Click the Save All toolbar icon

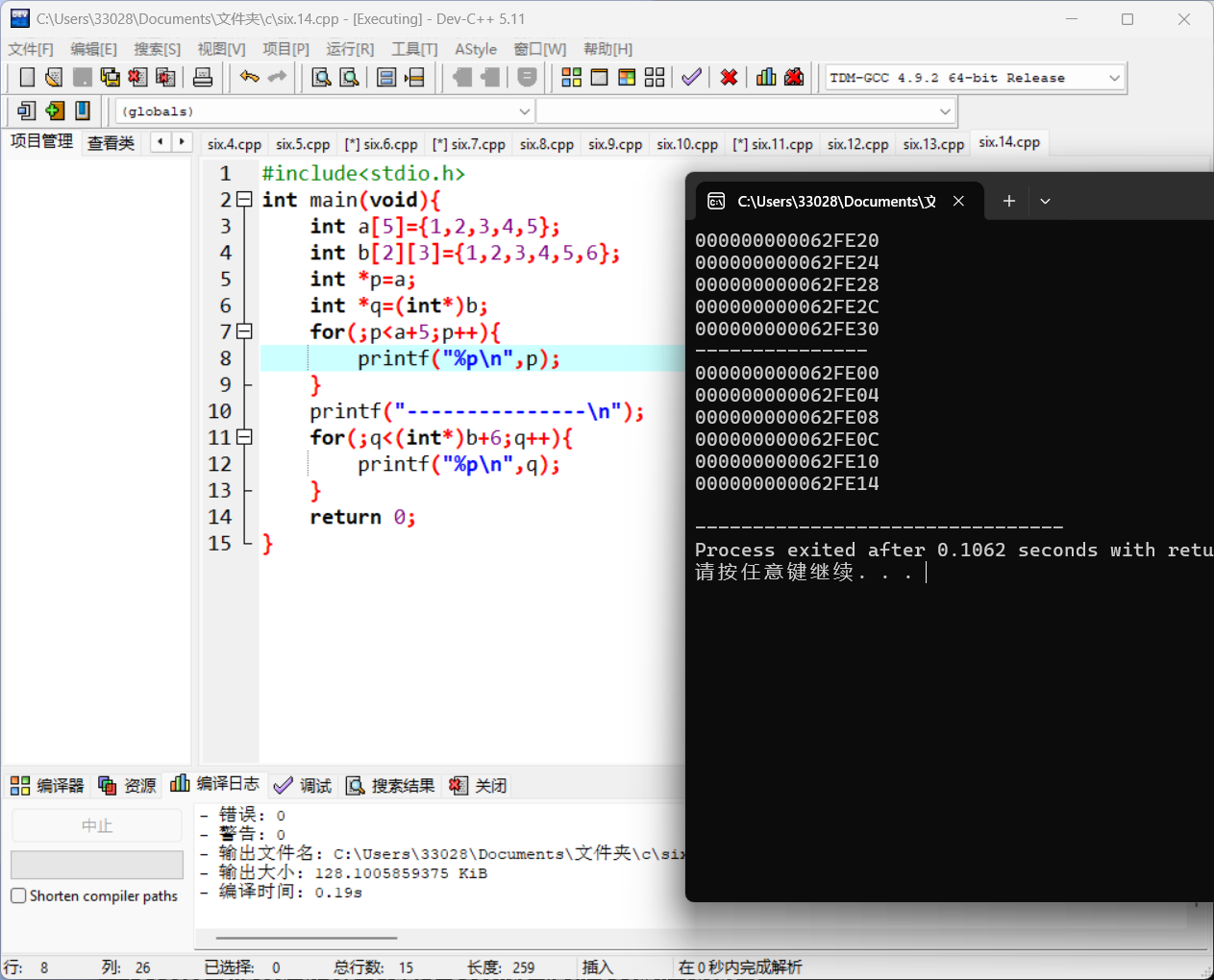click(111, 78)
